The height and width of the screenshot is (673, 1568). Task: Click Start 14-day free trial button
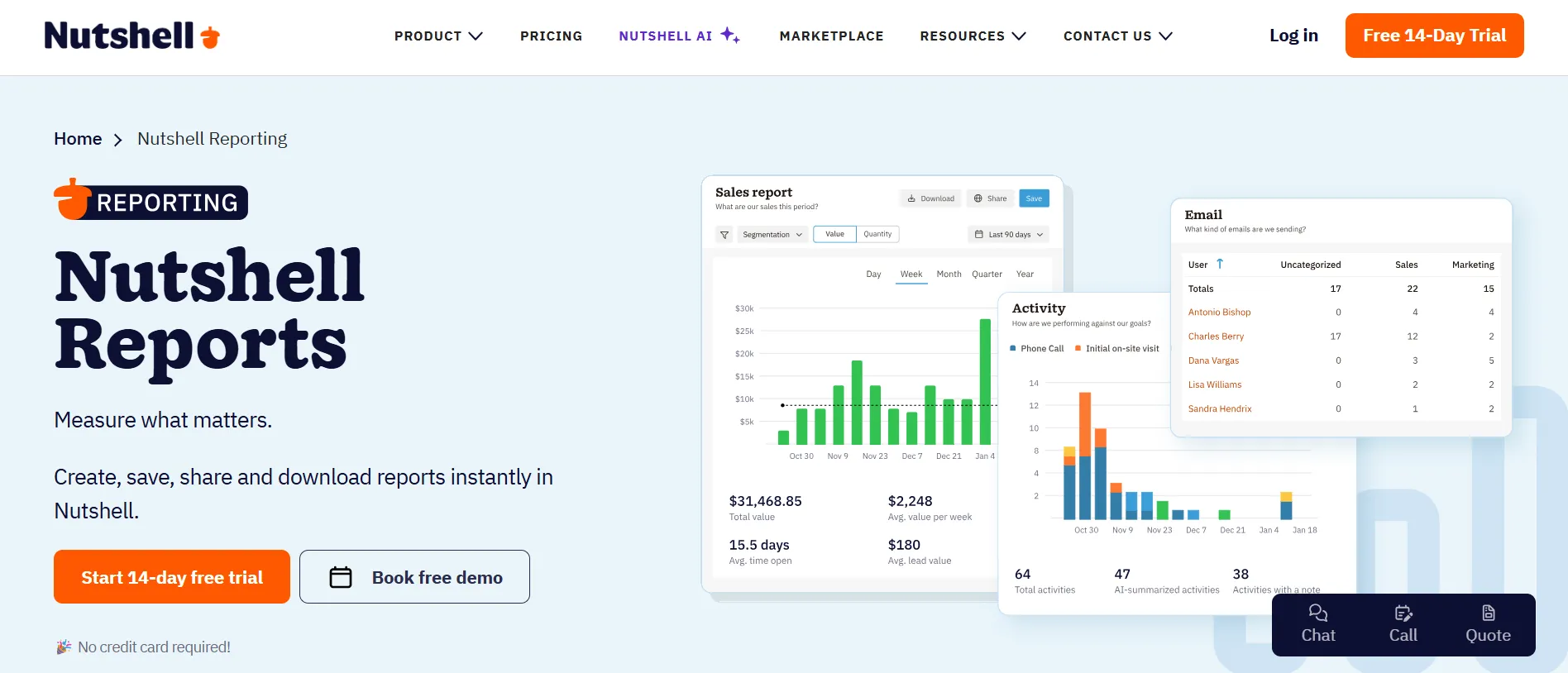(x=172, y=577)
